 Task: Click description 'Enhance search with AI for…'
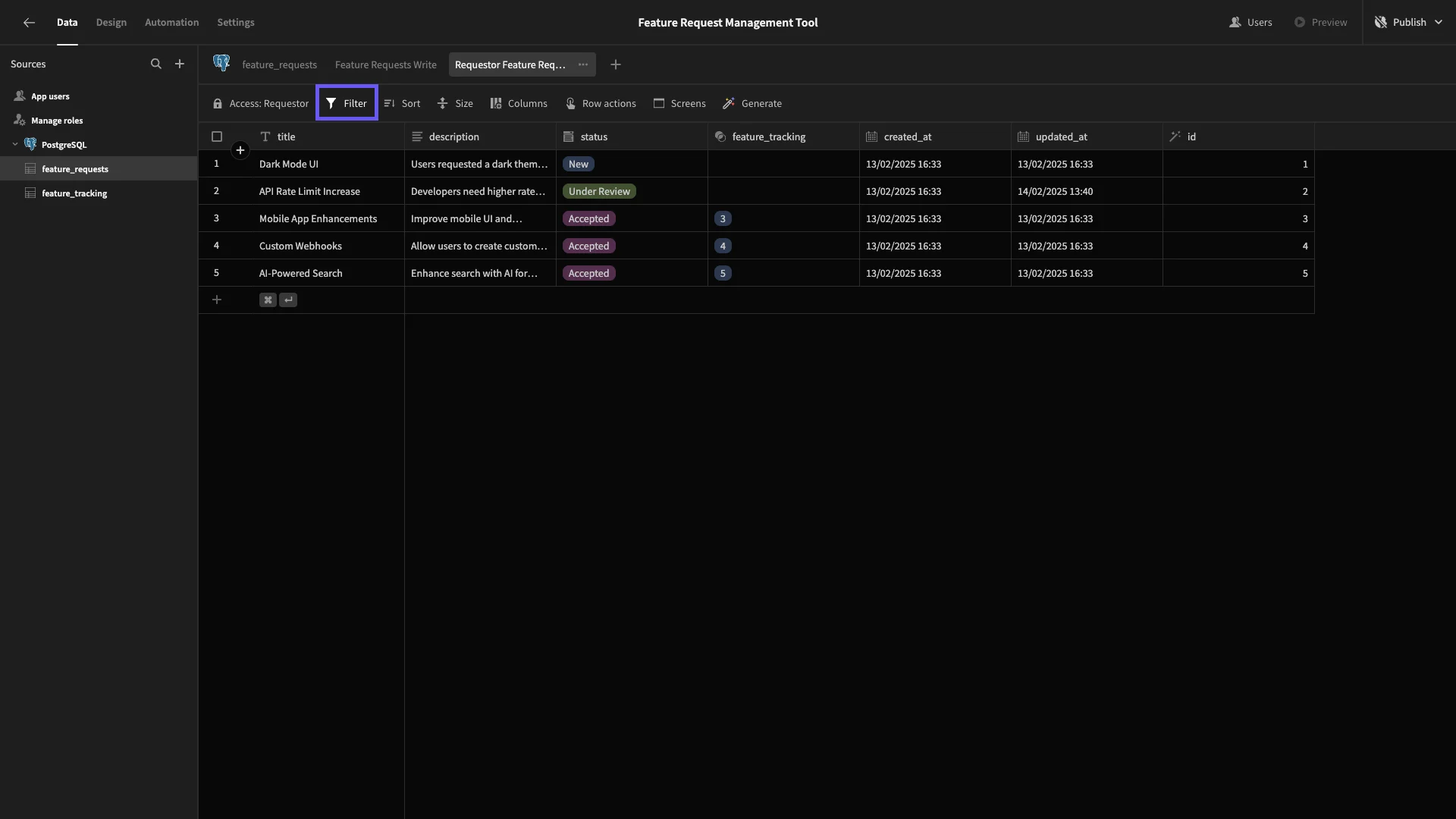click(x=480, y=273)
